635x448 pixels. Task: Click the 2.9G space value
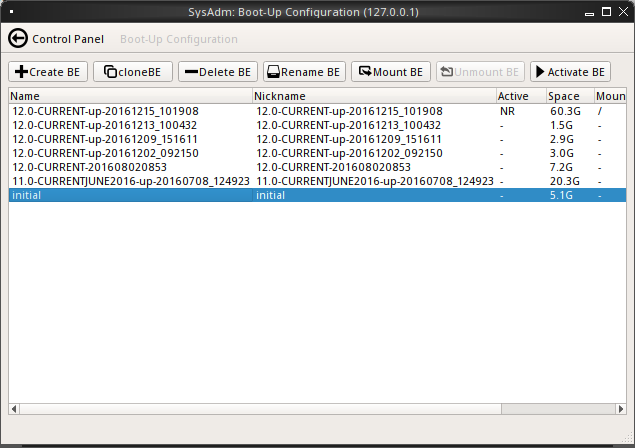562,139
